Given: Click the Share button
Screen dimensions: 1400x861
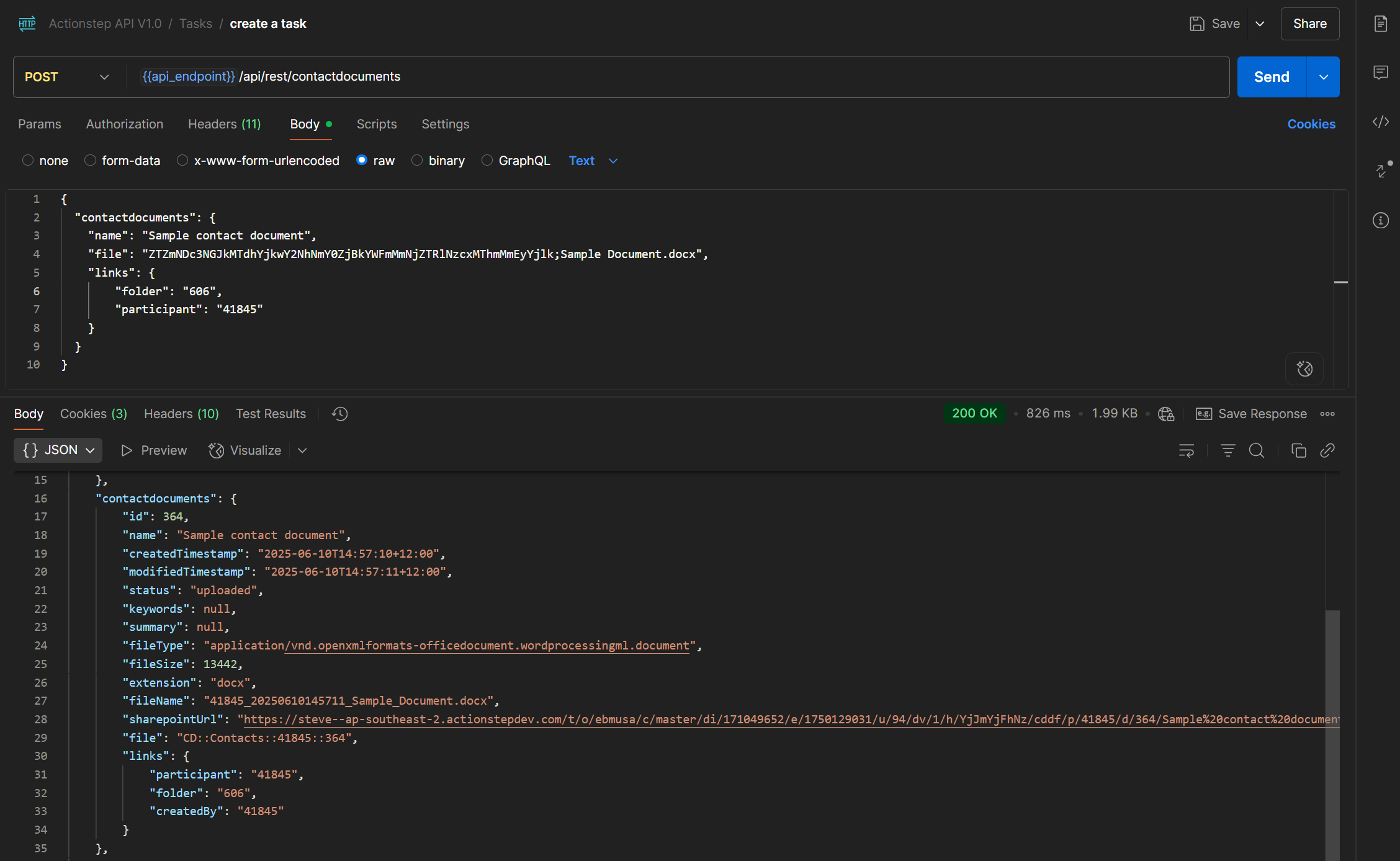Looking at the screenshot, I should point(1310,24).
